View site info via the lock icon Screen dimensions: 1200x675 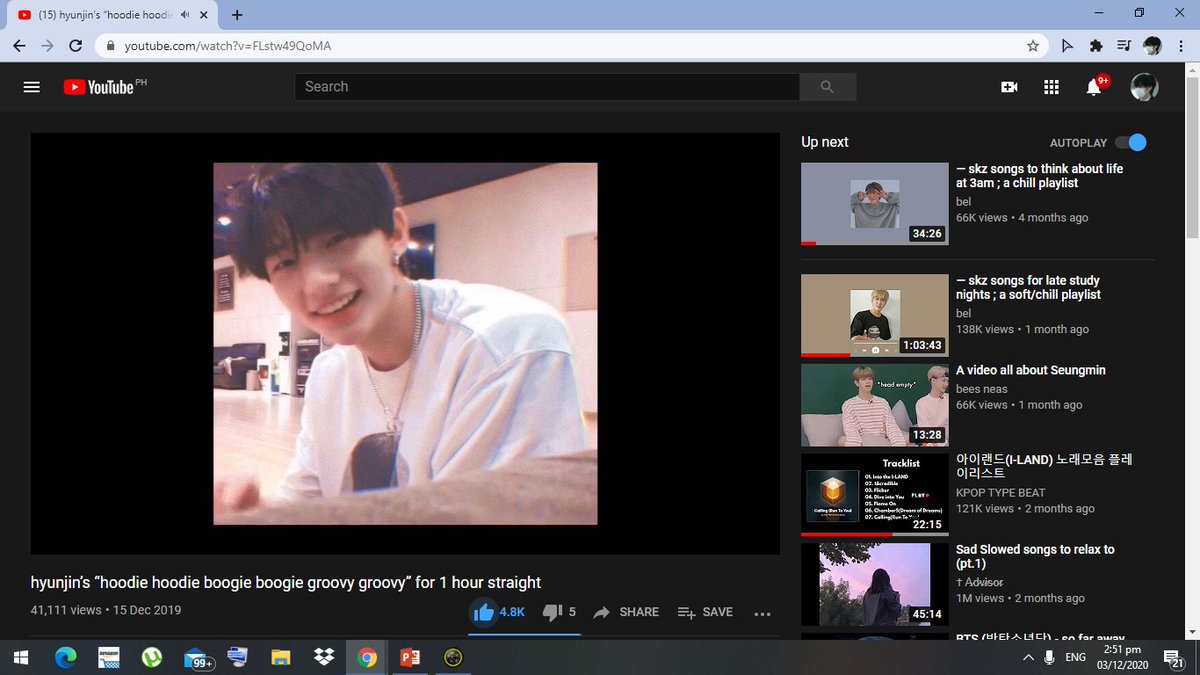click(x=111, y=46)
